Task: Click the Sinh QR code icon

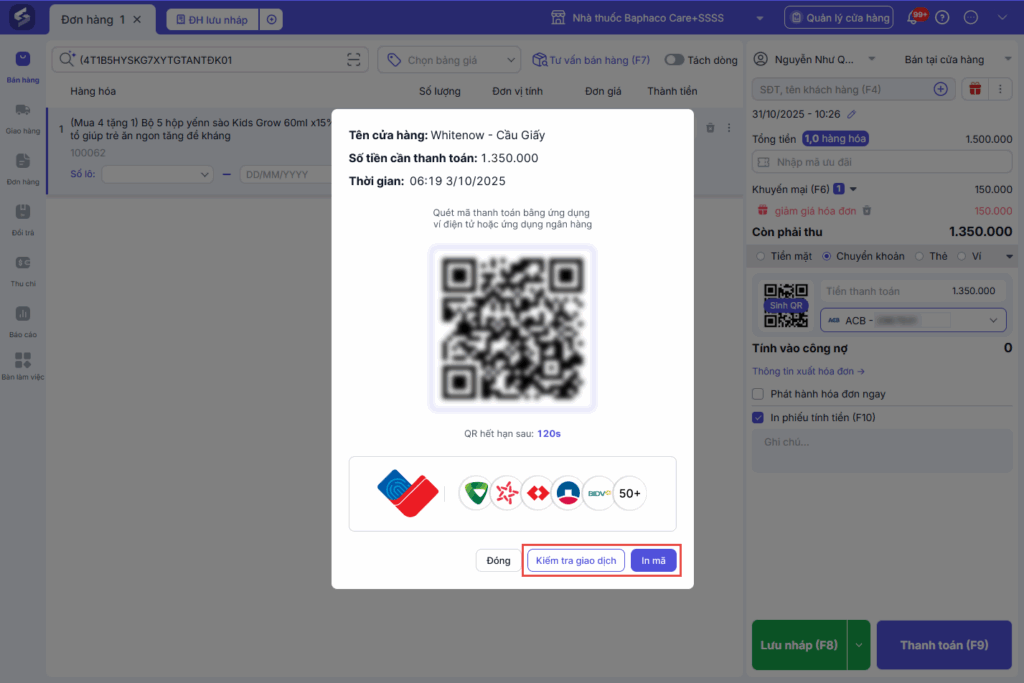Action: point(786,305)
